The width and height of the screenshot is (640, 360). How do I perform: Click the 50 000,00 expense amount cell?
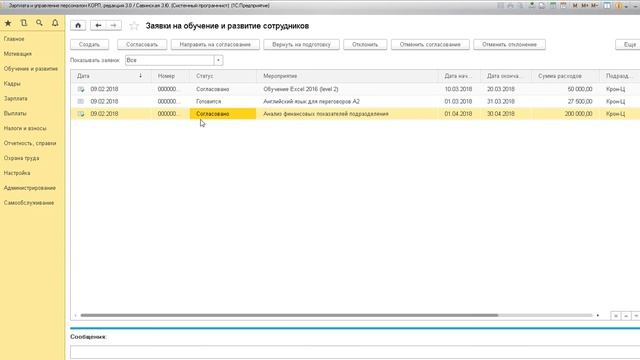(565, 89)
